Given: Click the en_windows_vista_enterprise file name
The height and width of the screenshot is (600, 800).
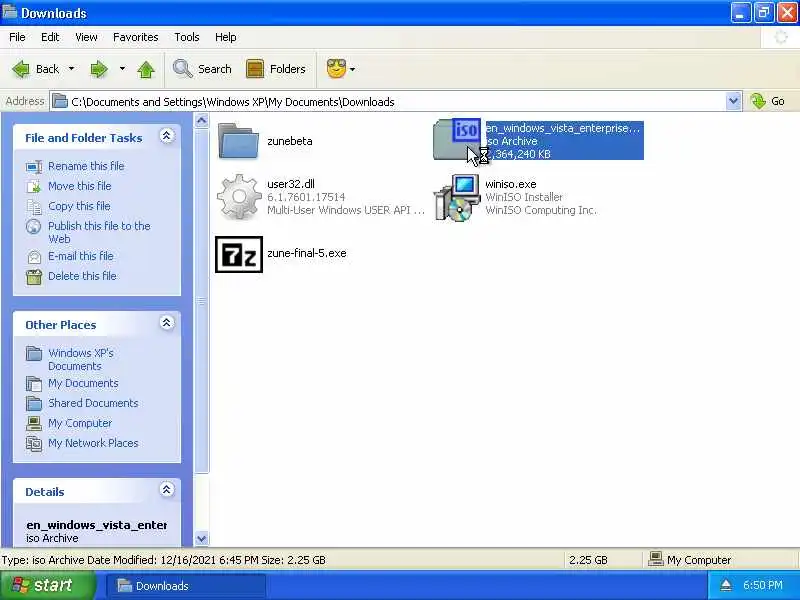Looking at the screenshot, I should pyautogui.click(x=563, y=128).
